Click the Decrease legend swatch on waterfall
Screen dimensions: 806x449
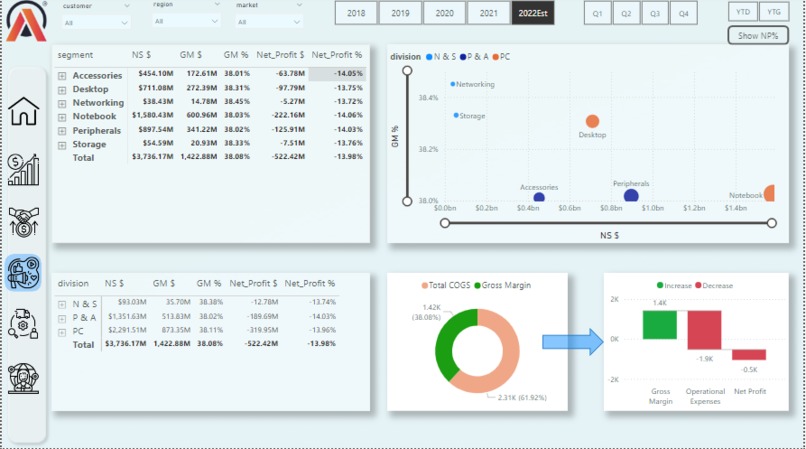click(x=698, y=285)
